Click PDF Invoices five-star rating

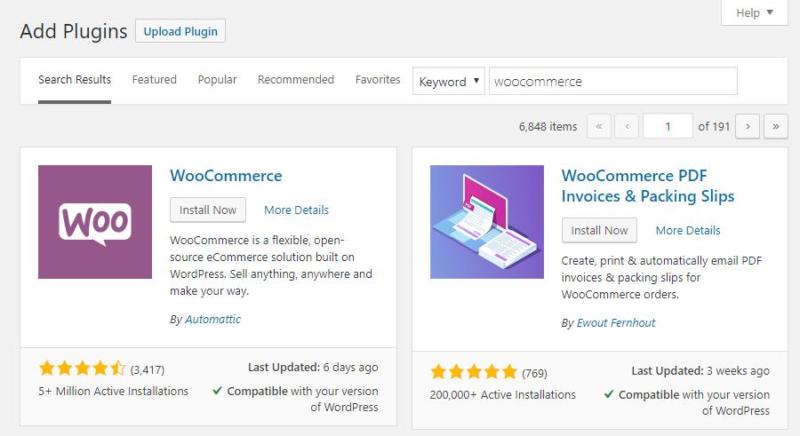pos(474,372)
